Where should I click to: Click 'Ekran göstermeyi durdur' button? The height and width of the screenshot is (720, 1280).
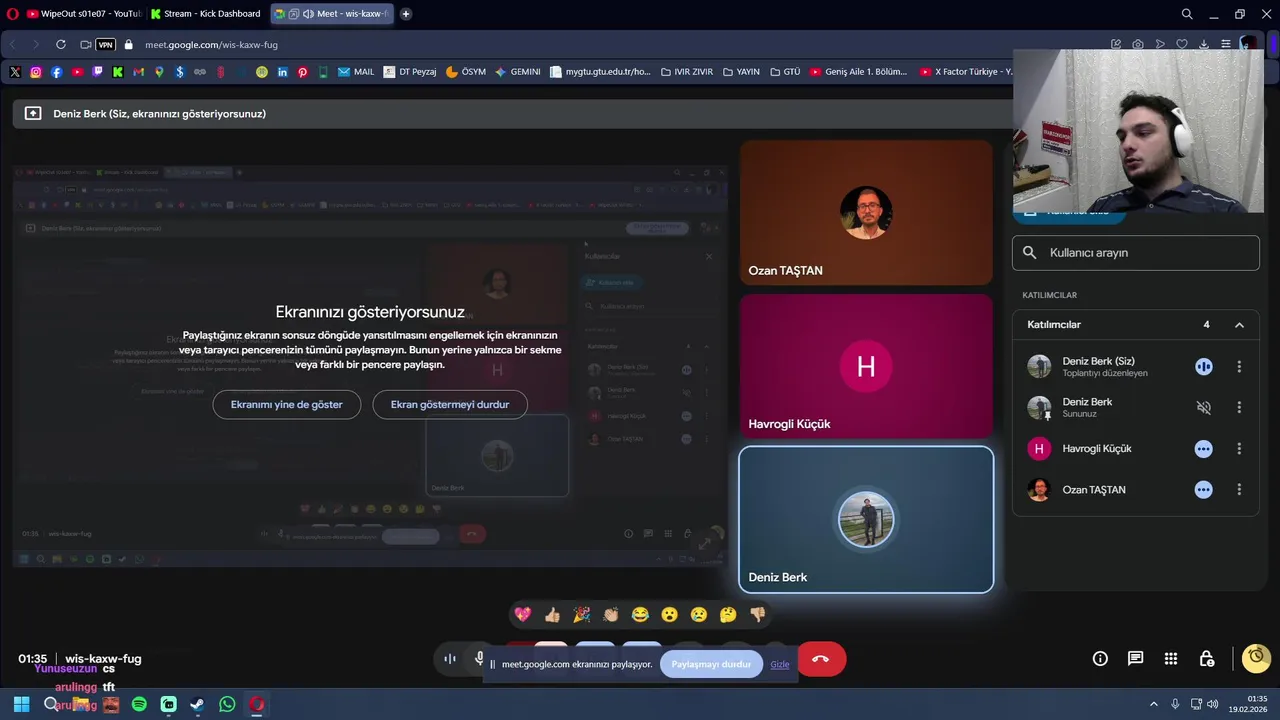(x=450, y=404)
